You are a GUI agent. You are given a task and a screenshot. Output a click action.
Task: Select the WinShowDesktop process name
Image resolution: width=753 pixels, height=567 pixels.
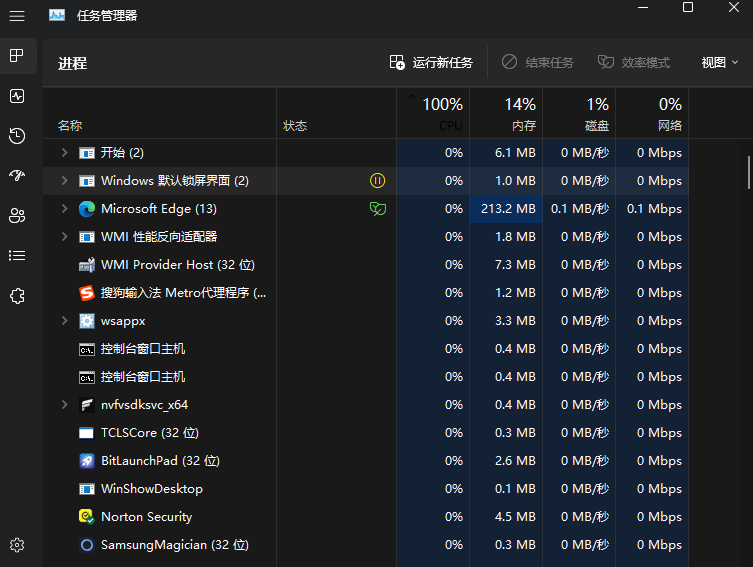pyautogui.click(x=152, y=489)
